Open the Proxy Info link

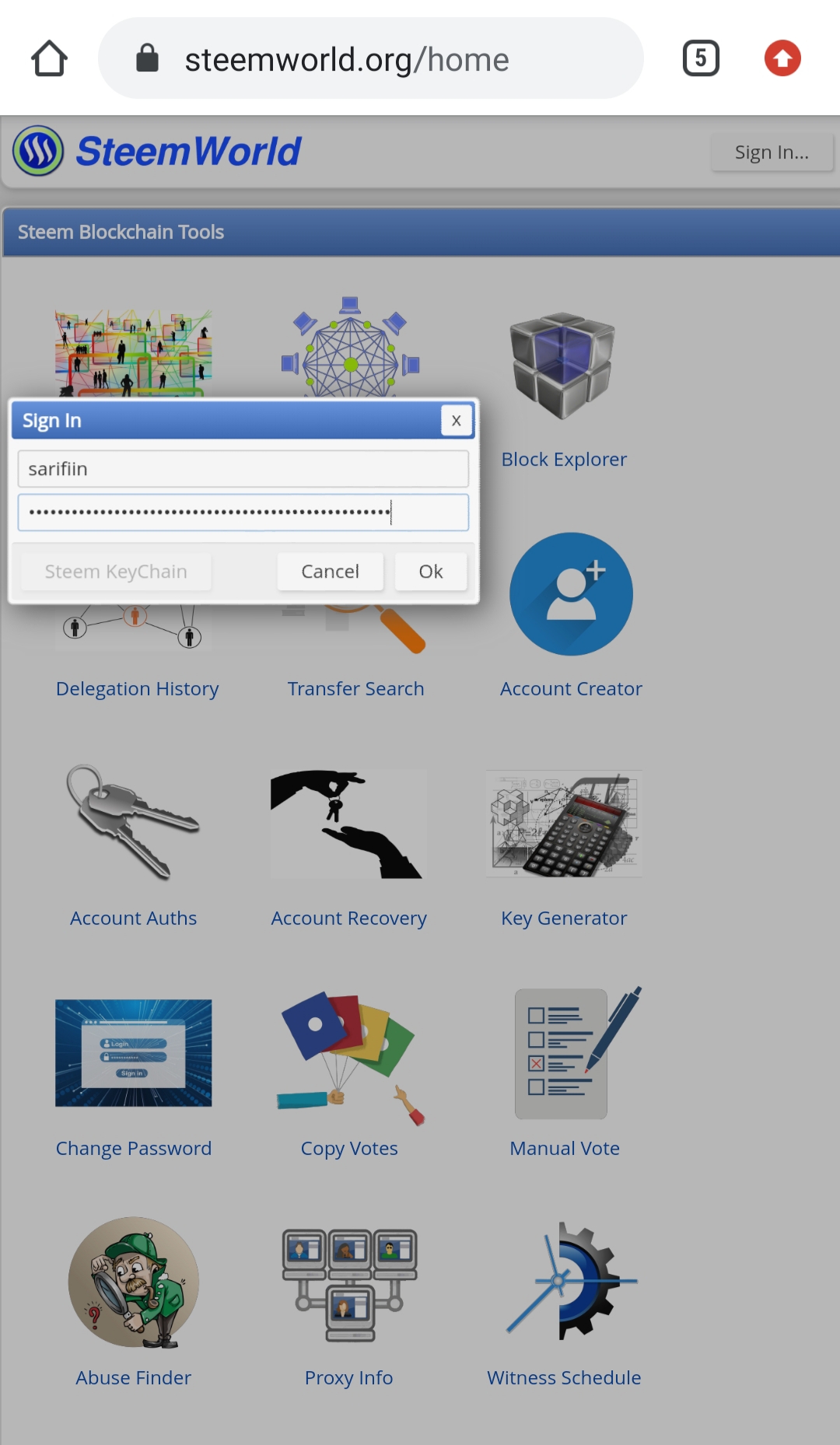point(348,1378)
